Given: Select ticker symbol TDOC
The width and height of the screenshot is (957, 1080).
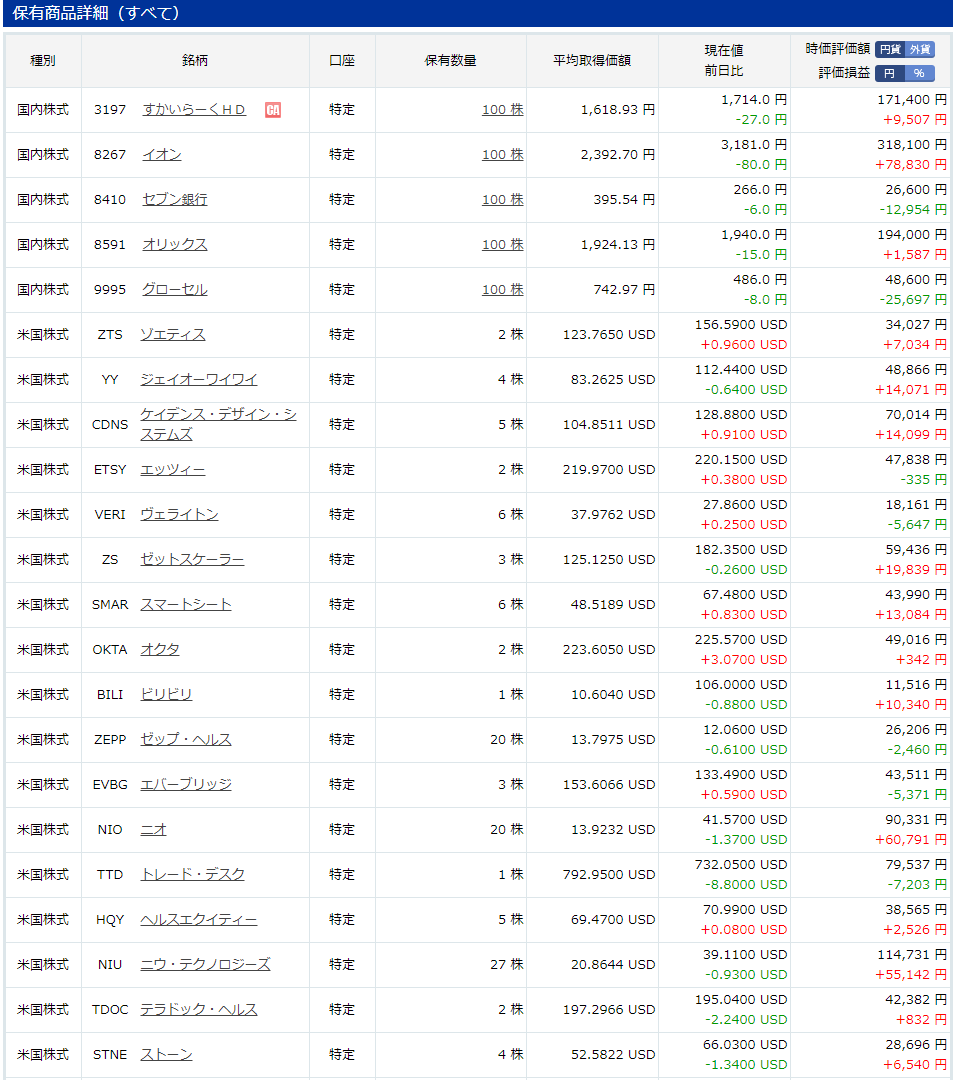Looking at the screenshot, I should click(x=110, y=1010).
